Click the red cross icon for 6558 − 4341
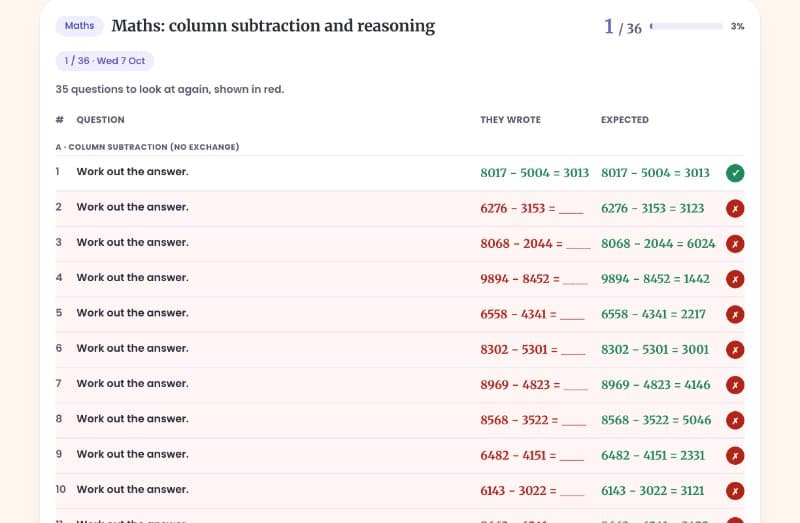 click(x=735, y=314)
